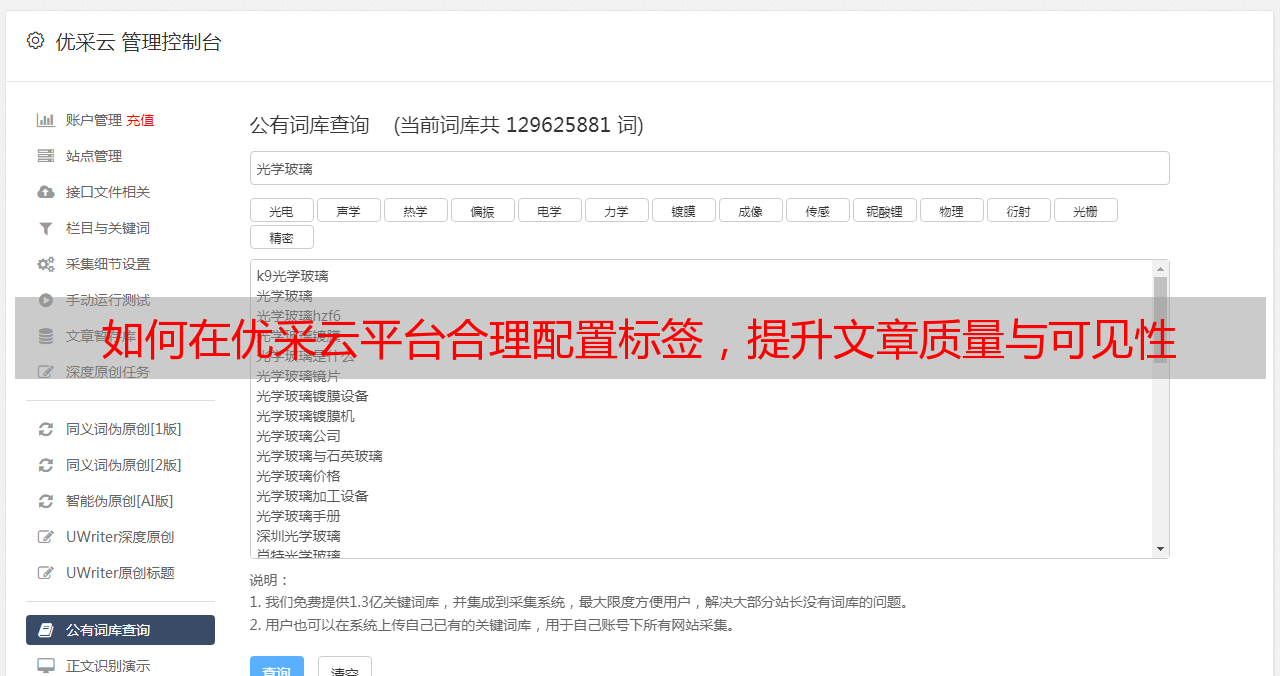Click the 光栅 tag button
The height and width of the screenshot is (676, 1280).
pos(1086,210)
